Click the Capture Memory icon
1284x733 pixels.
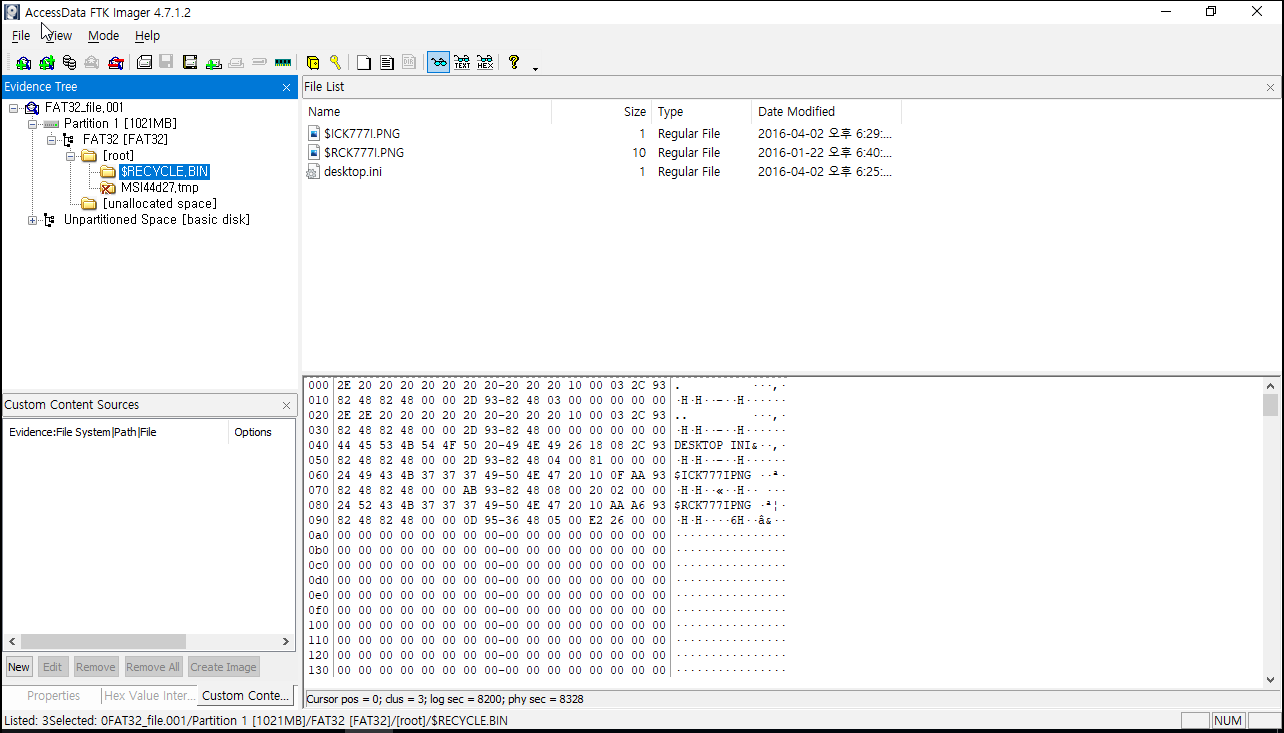282,63
